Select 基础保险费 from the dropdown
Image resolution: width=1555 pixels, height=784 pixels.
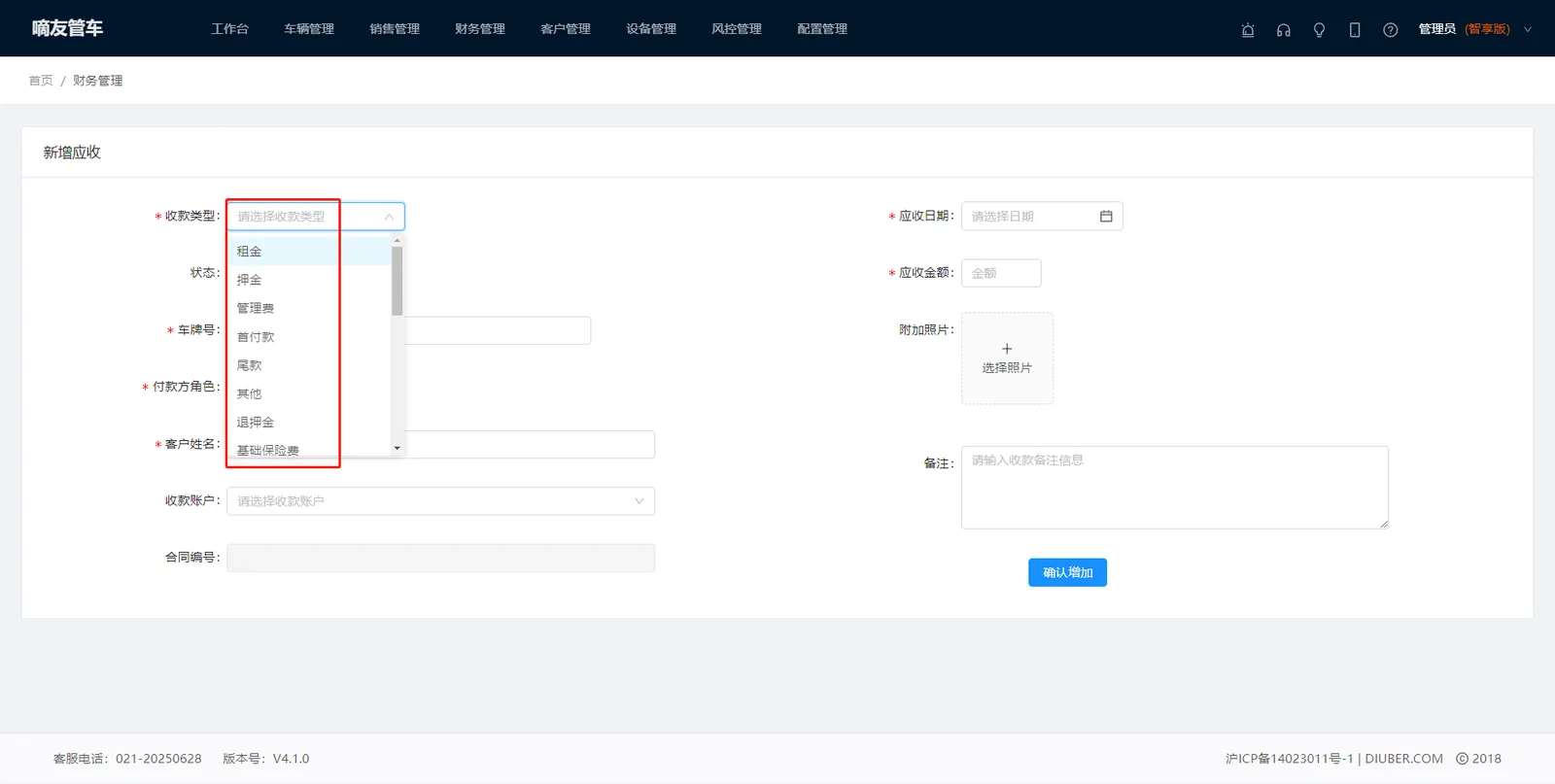pos(309,448)
